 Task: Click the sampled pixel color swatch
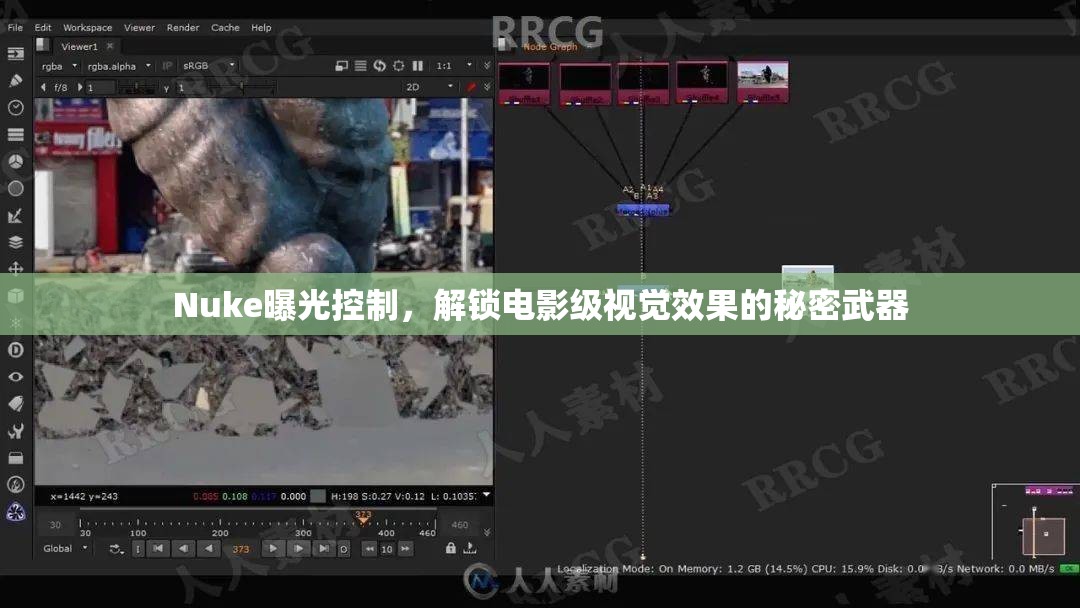[318, 496]
